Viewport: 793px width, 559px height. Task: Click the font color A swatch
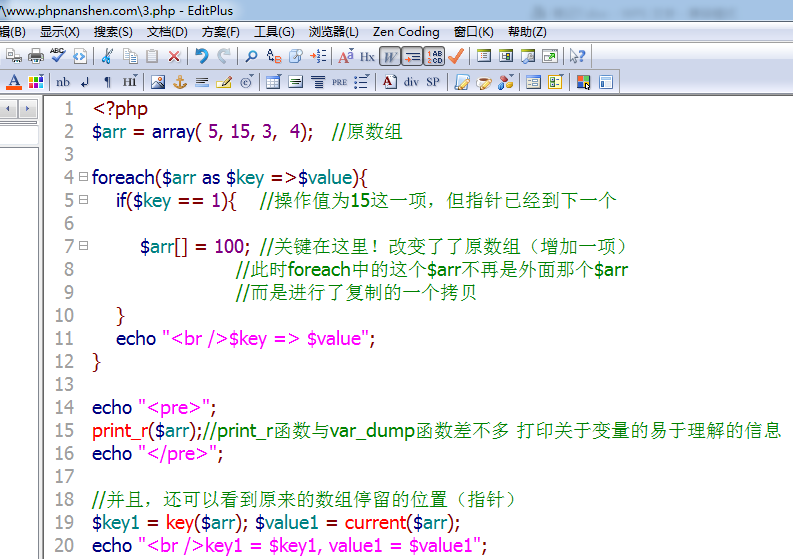[14, 82]
